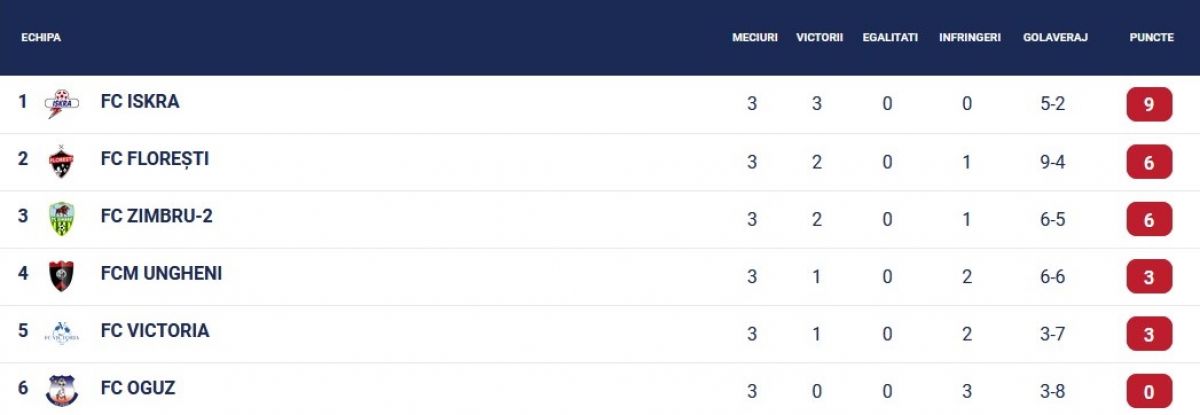Click the MECIURI column header
1200x415 pixels.
755,37
